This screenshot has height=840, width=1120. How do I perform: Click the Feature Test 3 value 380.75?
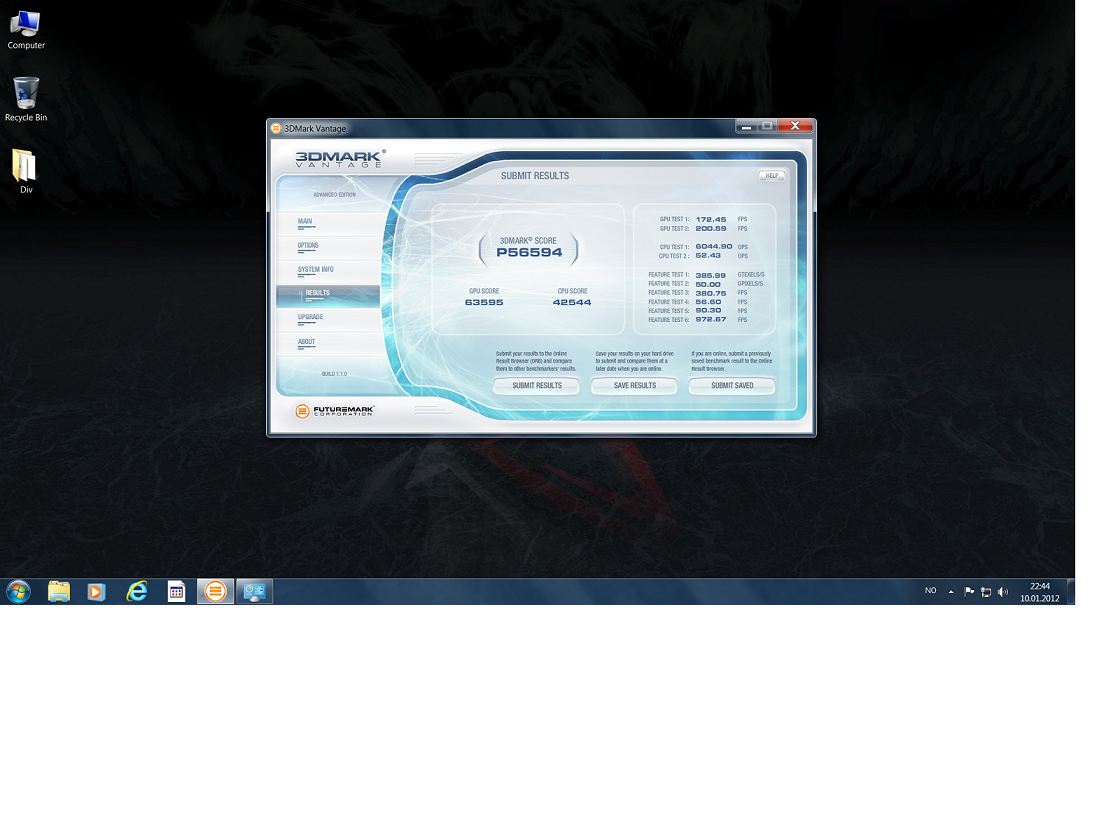pos(711,293)
